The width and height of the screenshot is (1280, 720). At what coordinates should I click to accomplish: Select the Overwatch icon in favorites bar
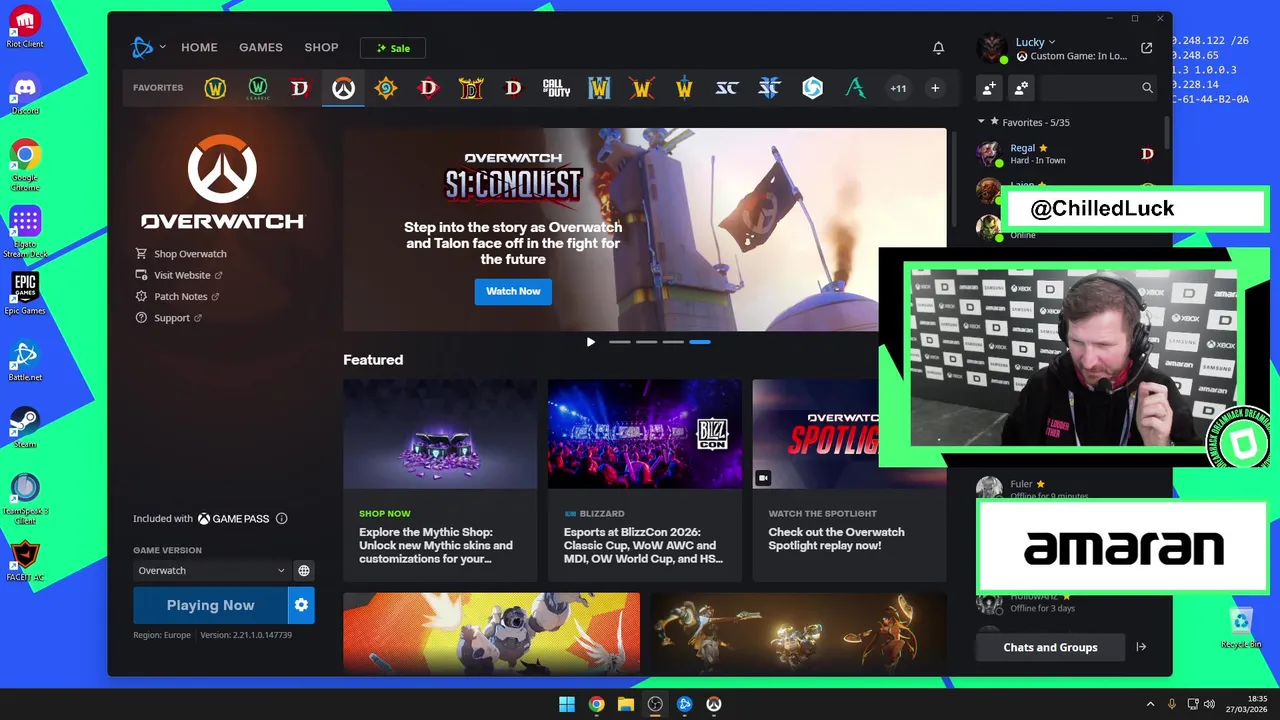click(343, 88)
